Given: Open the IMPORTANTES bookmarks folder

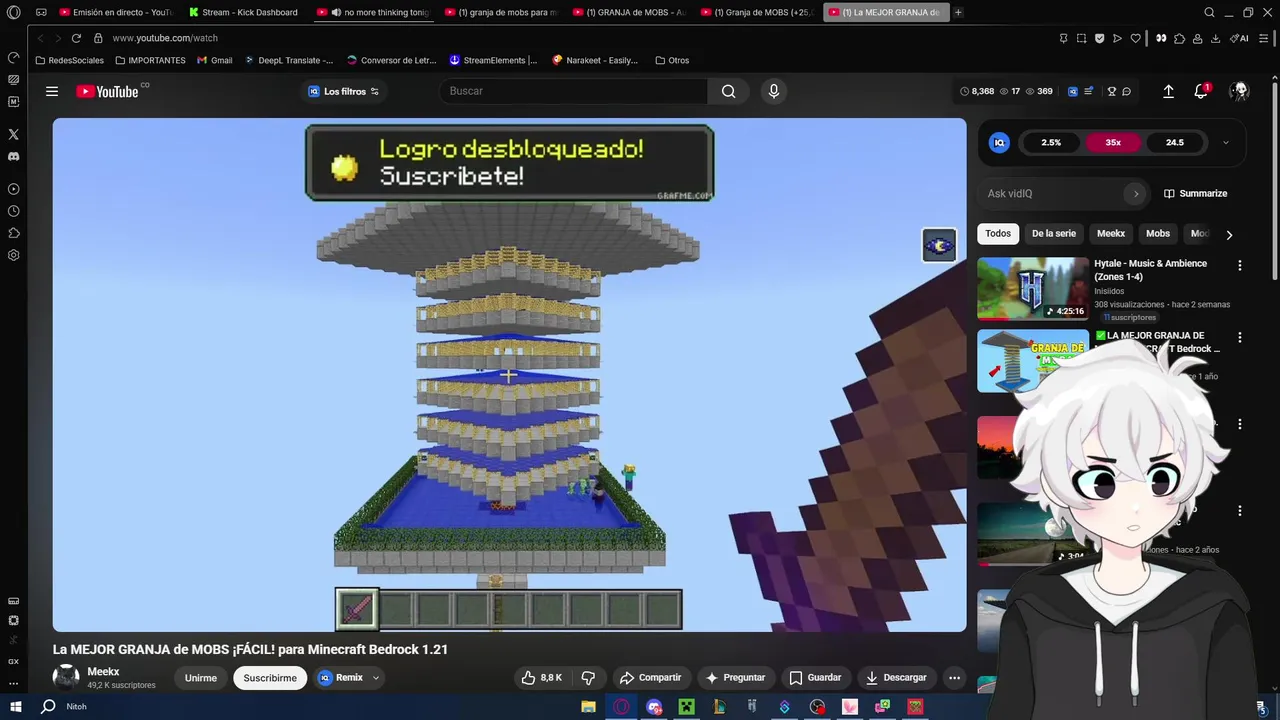Looking at the screenshot, I should pyautogui.click(x=150, y=60).
